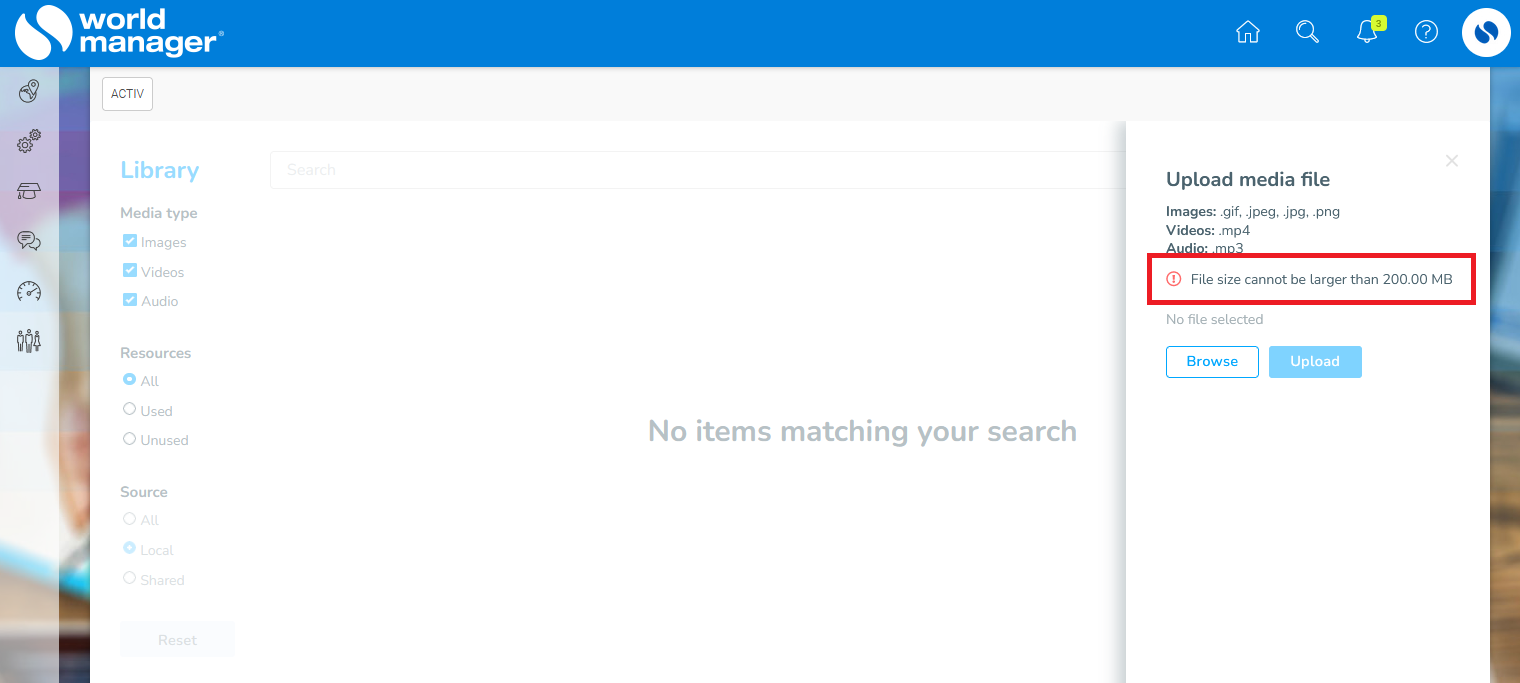Open the help question mark icon

[x=1426, y=32]
